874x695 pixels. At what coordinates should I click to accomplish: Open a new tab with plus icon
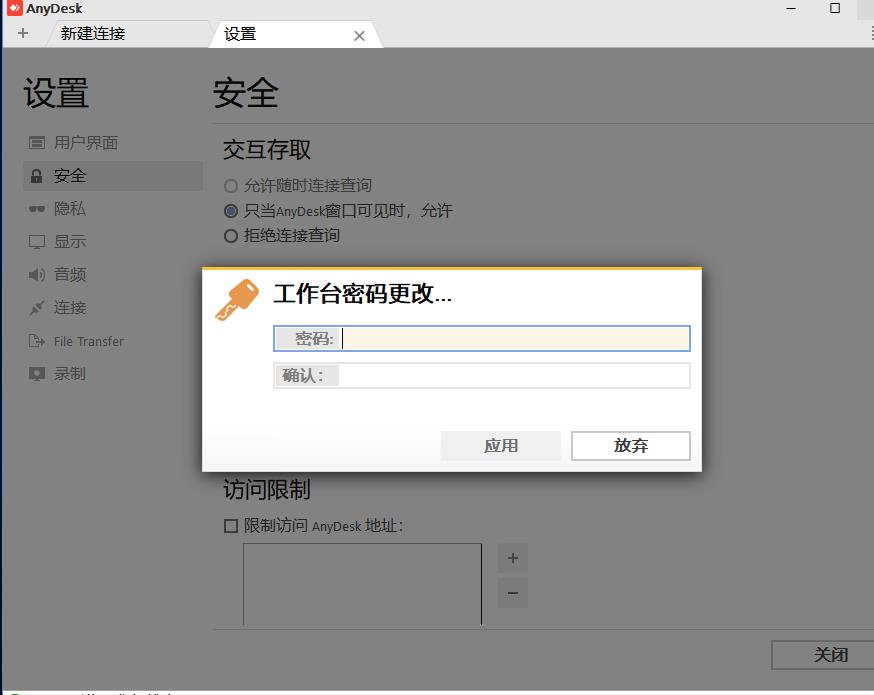(23, 33)
